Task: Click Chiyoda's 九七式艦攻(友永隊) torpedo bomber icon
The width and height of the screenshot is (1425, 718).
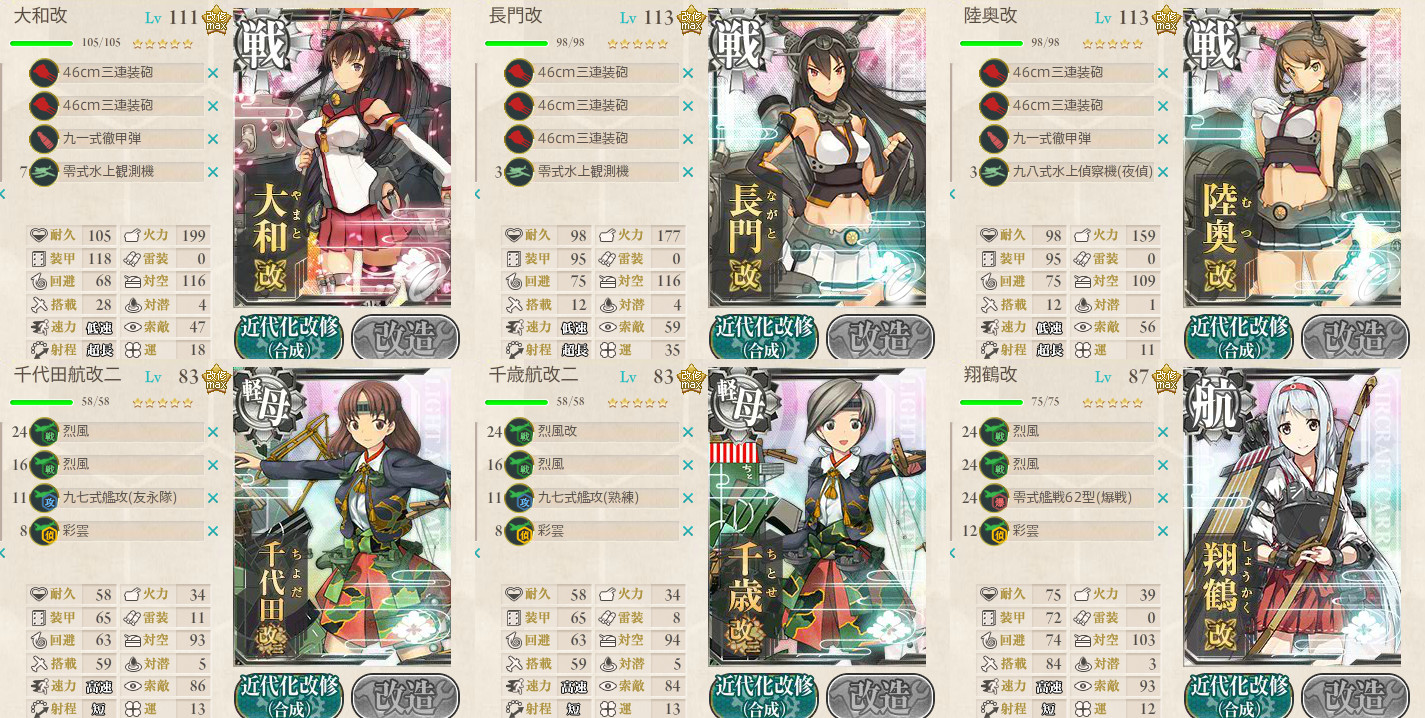Action: [43, 498]
